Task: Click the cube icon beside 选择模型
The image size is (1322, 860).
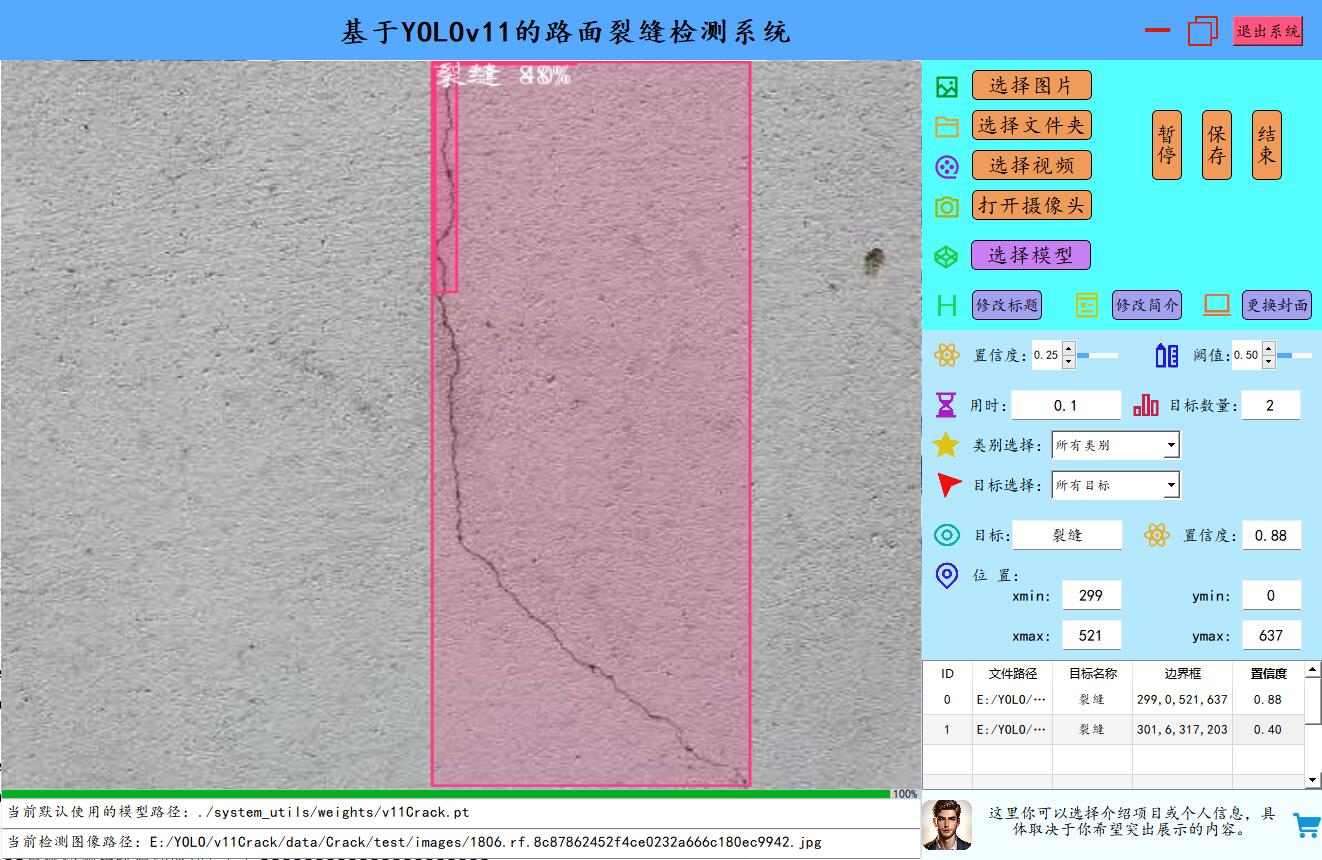Action: (946, 257)
